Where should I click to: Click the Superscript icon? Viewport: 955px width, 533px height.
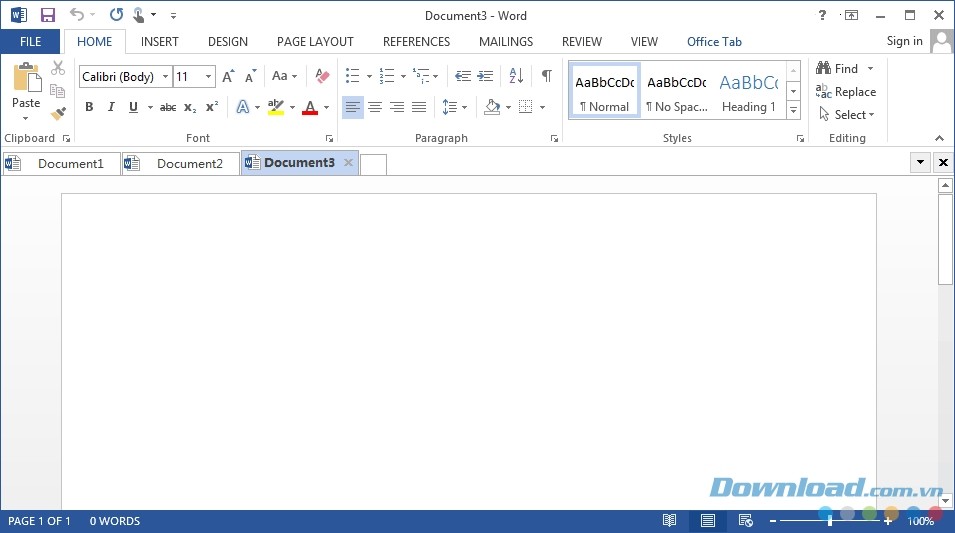point(211,107)
